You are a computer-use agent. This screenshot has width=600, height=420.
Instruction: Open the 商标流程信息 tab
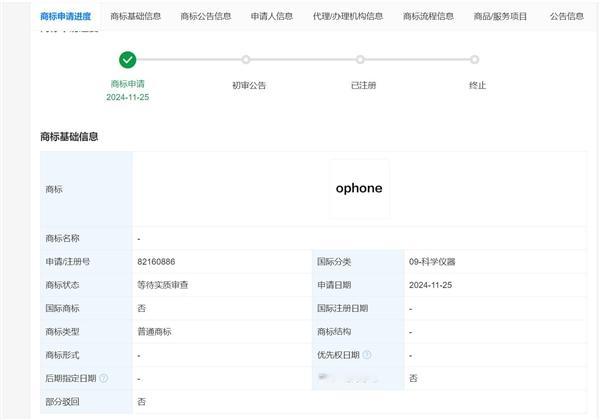click(428, 16)
